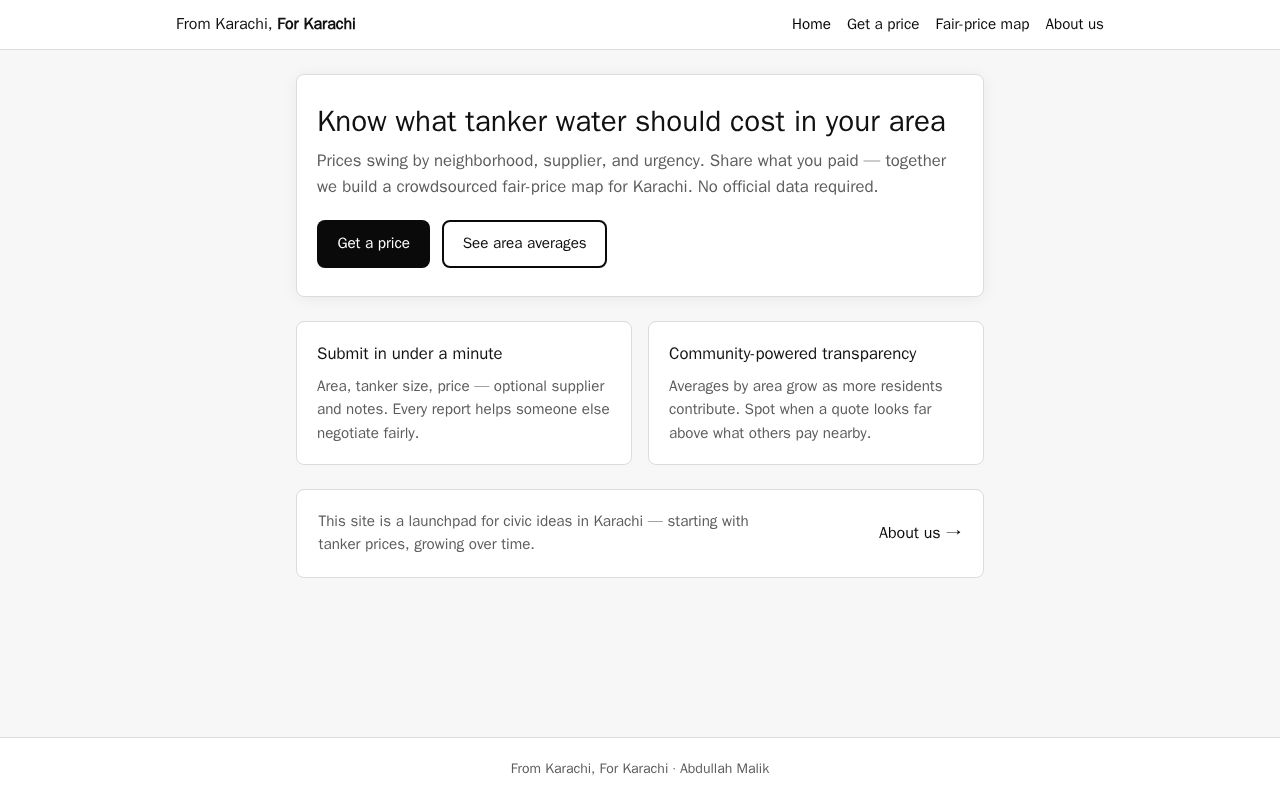1280x800 pixels.
Task: Click the See area averages button
Action: point(524,244)
